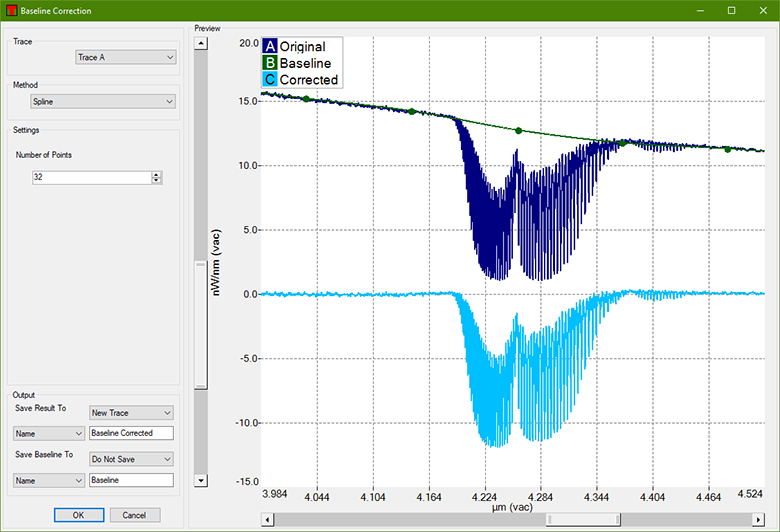This screenshot has height=532, width=780.
Task: Click the Corrected 'C' legend icon
Action: point(270,80)
